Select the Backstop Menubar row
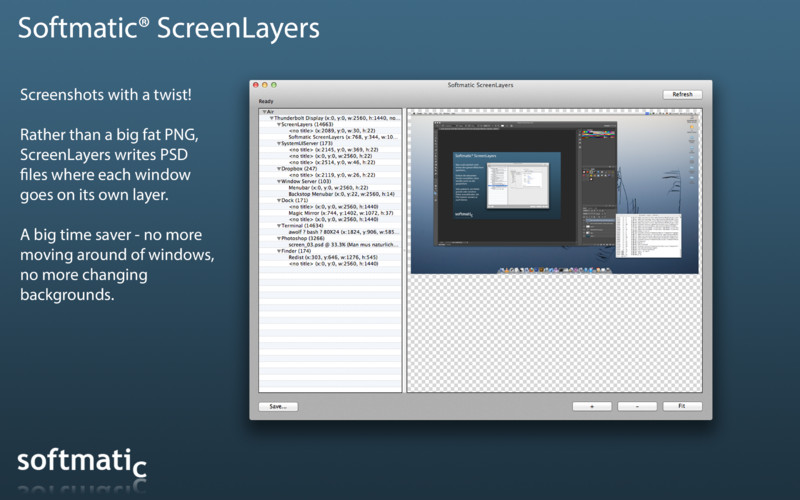 [330, 194]
